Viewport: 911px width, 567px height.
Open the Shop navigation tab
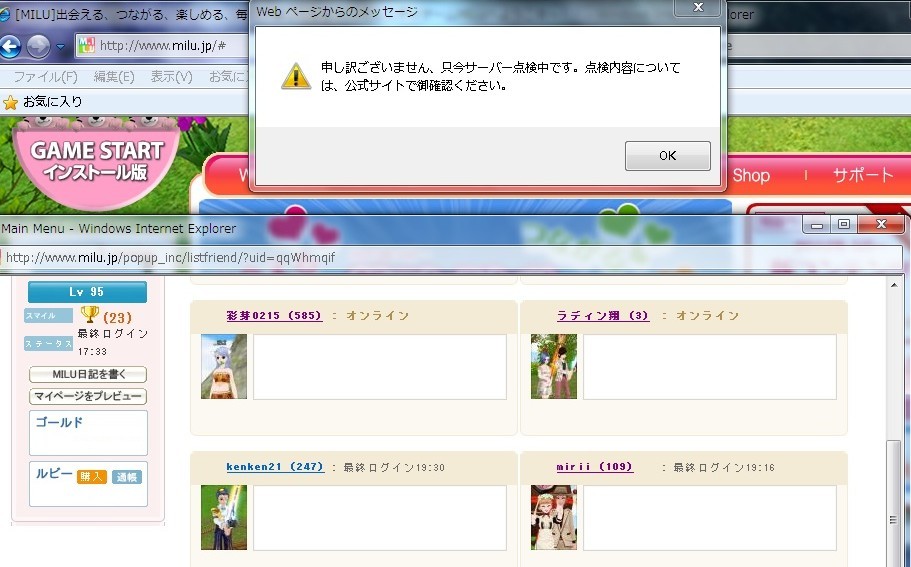[x=751, y=175]
